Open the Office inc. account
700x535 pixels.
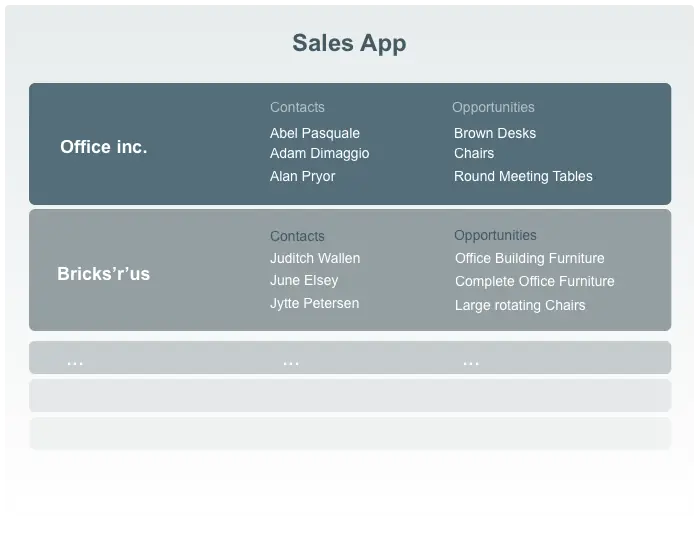pyautogui.click(x=104, y=147)
